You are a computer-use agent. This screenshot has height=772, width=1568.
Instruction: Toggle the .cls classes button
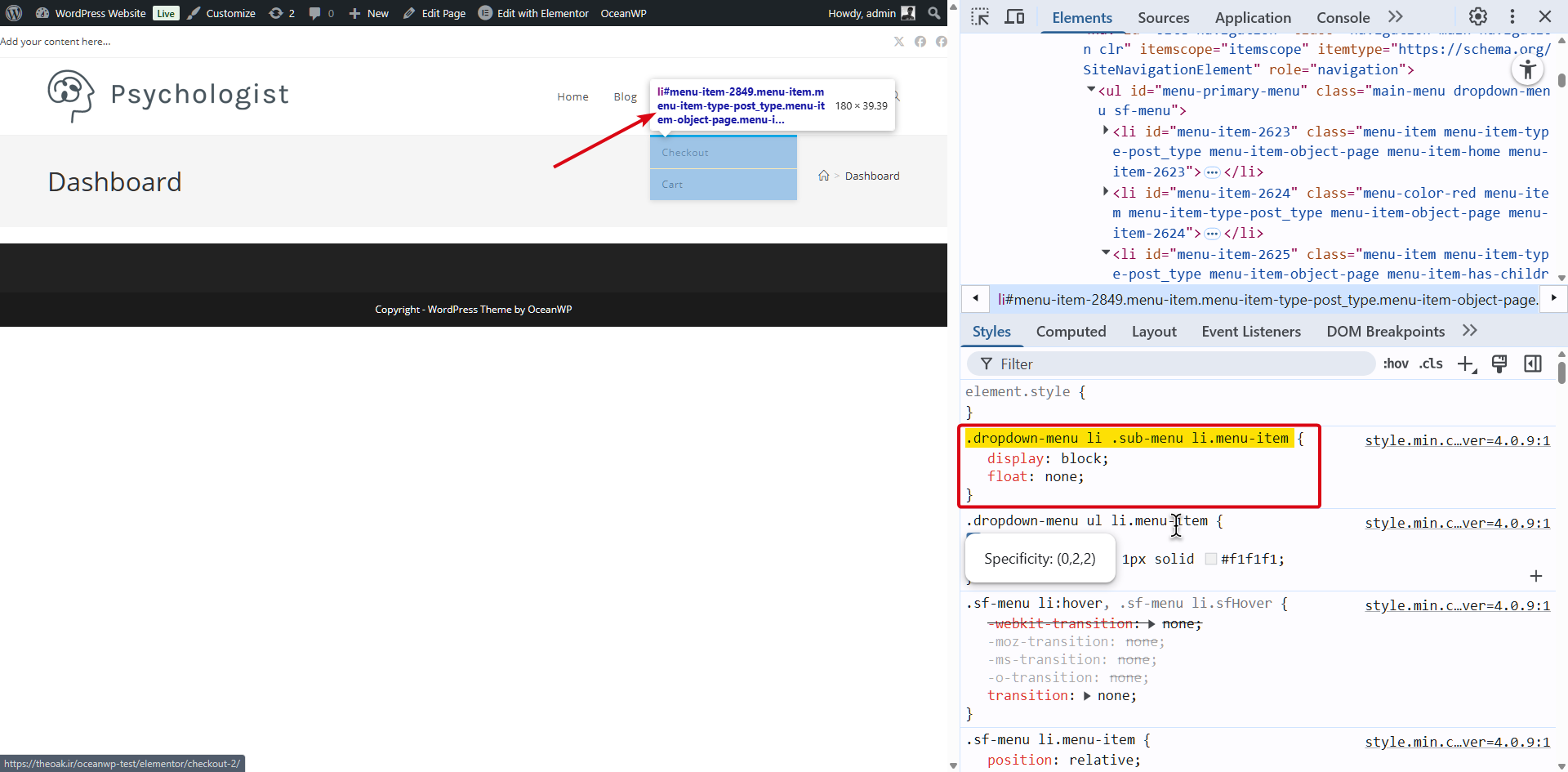click(1431, 364)
